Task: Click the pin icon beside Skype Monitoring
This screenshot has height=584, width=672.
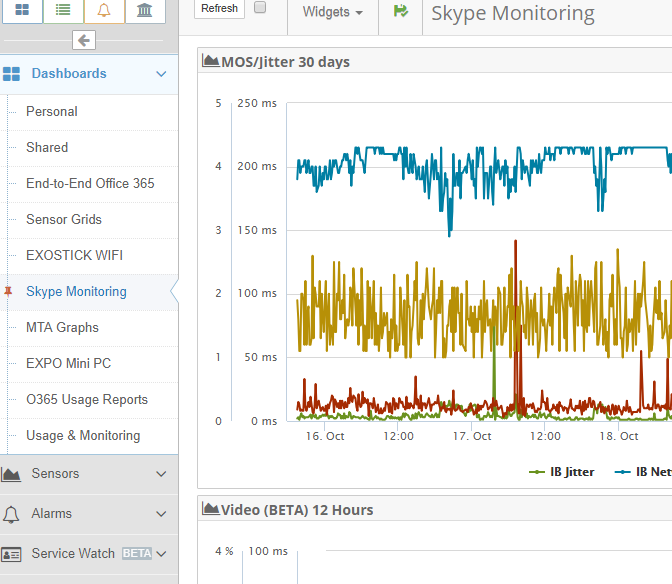Action: pyautogui.click(x=8, y=292)
